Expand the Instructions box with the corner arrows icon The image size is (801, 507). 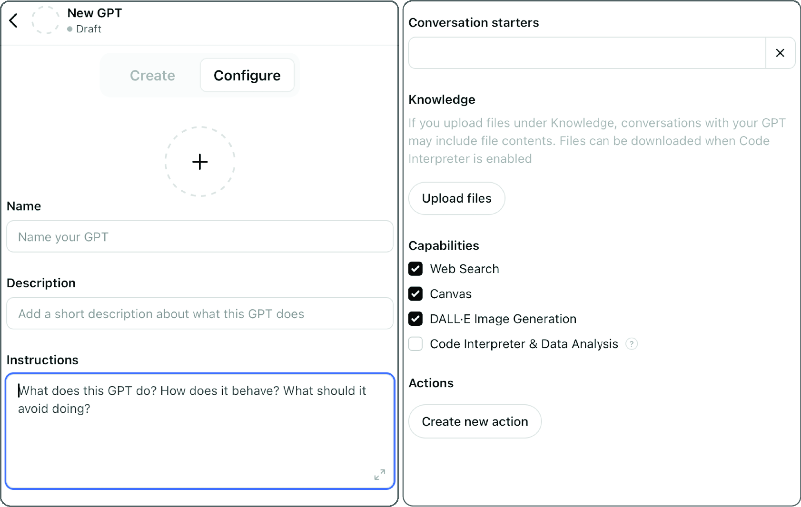[380, 475]
